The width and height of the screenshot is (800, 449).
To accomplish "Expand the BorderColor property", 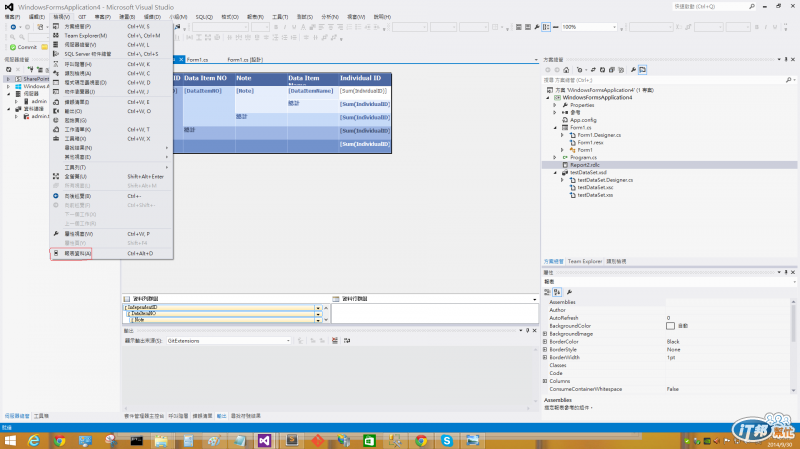I will click(545, 341).
